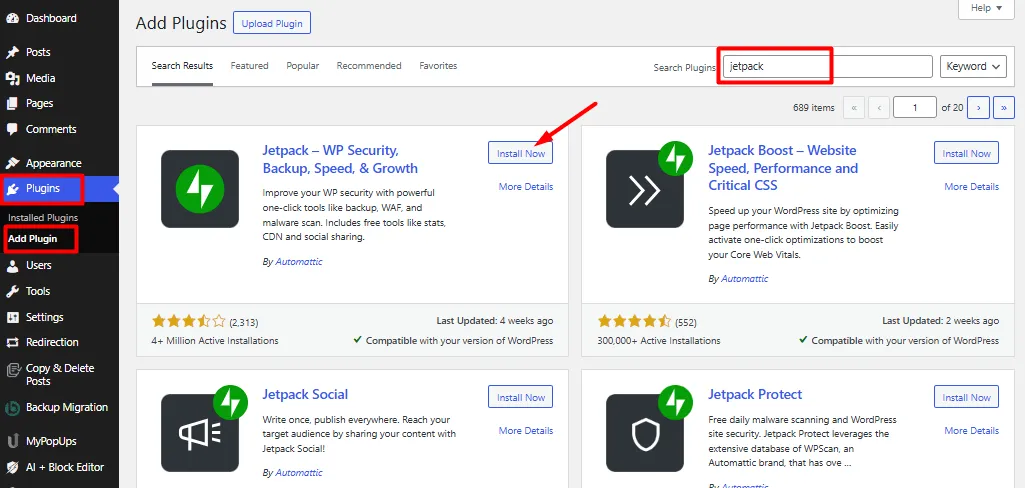Go to first page of results
Screen dimensions: 1025x488
(854, 107)
